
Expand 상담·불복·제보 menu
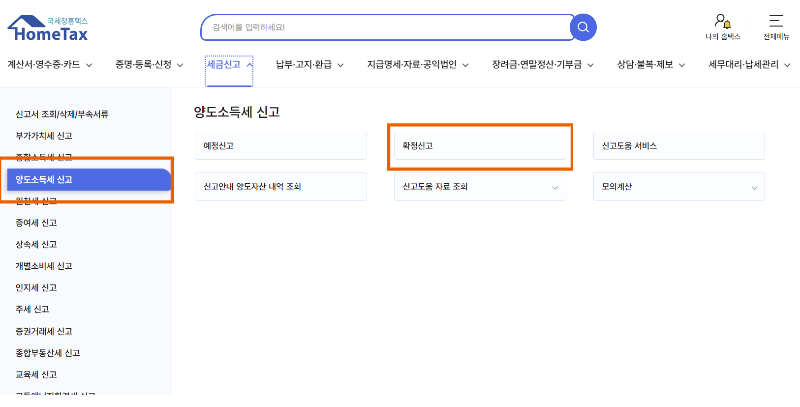coord(651,65)
